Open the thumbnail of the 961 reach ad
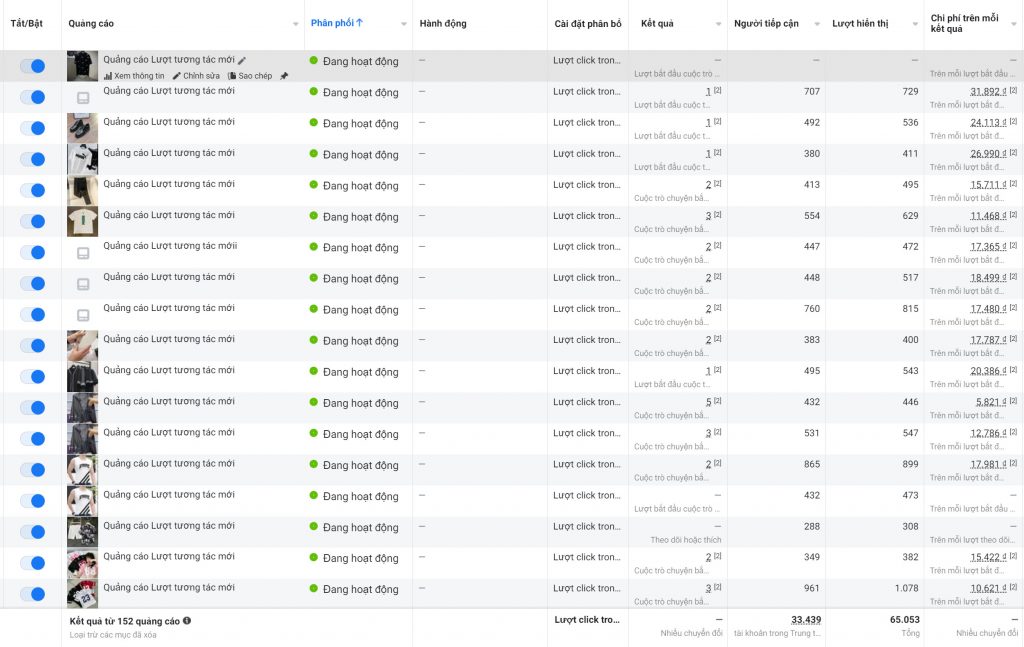 (82, 594)
